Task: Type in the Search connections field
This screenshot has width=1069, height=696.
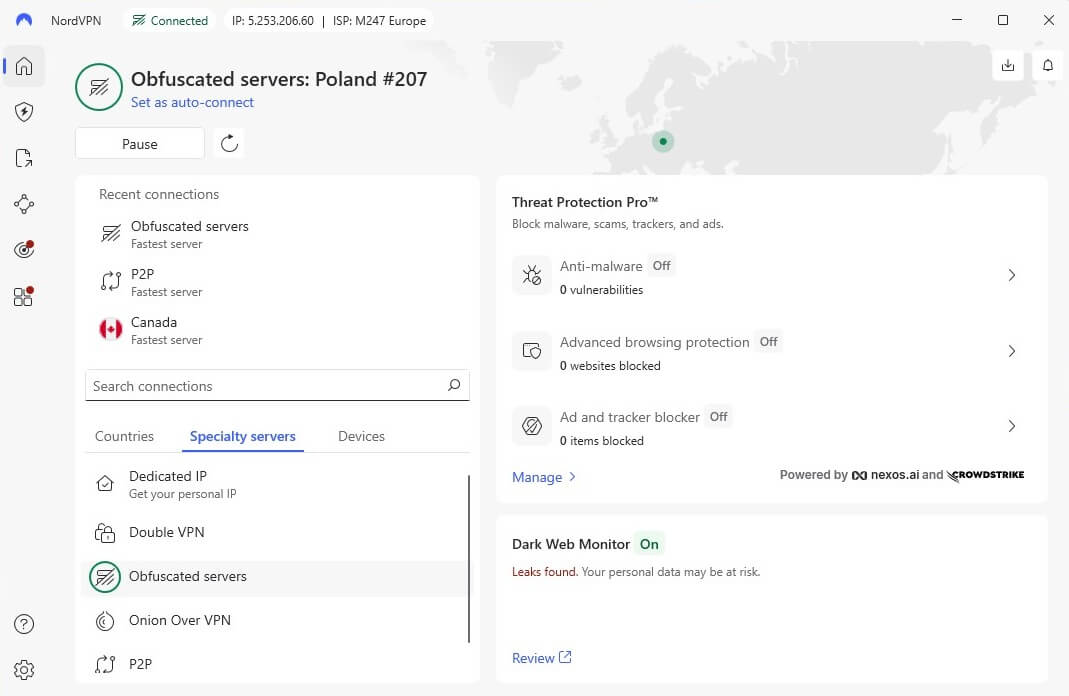Action: point(260,386)
